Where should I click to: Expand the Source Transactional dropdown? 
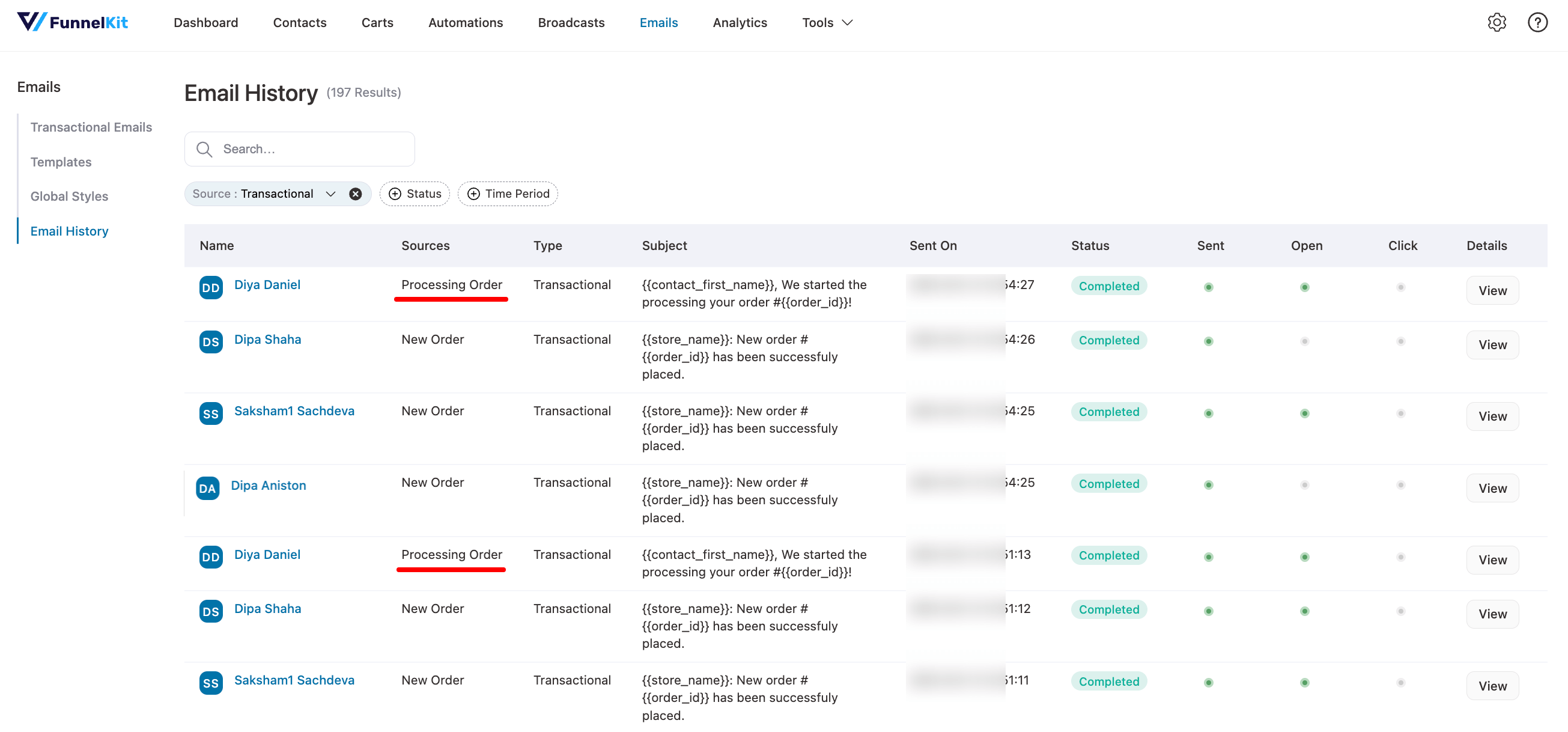(330, 194)
